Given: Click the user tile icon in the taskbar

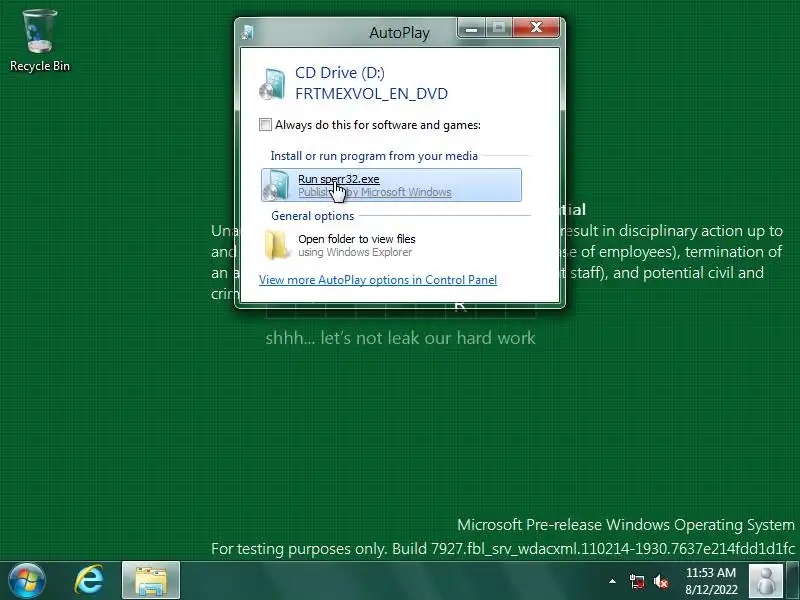Looking at the screenshot, I should 765,581.
